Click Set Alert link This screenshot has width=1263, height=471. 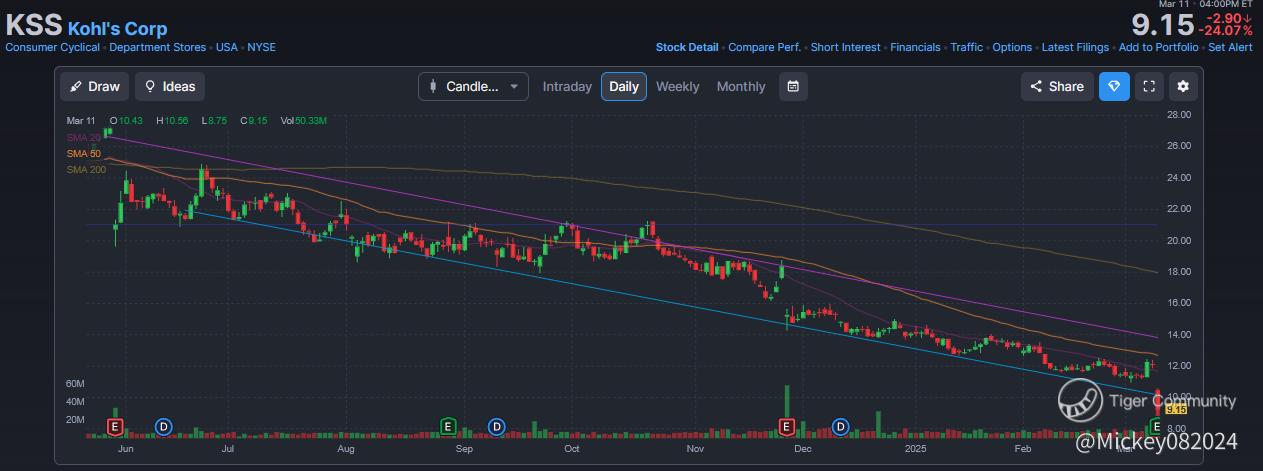tap(1230, 47)
